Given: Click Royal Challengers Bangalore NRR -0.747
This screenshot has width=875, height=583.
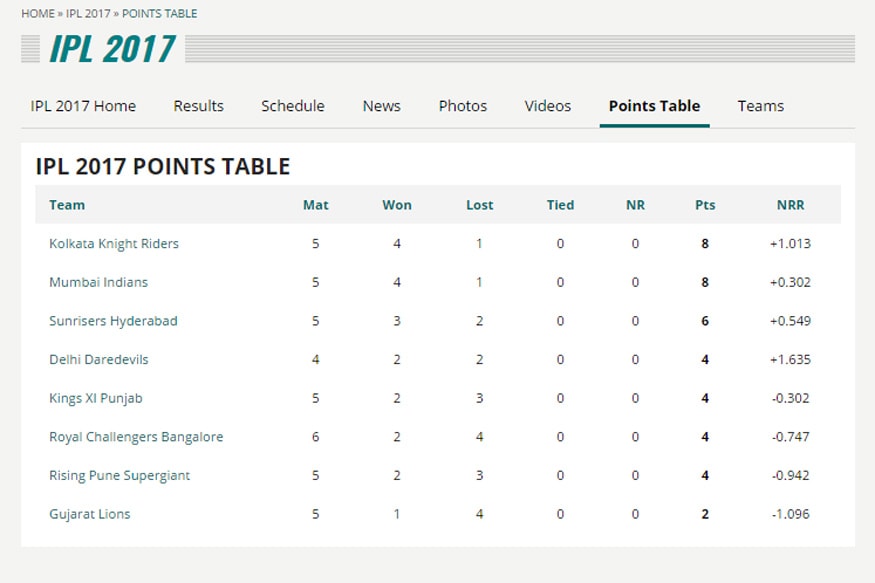Looking at the screenshot, I should click(x=791, y=437).
